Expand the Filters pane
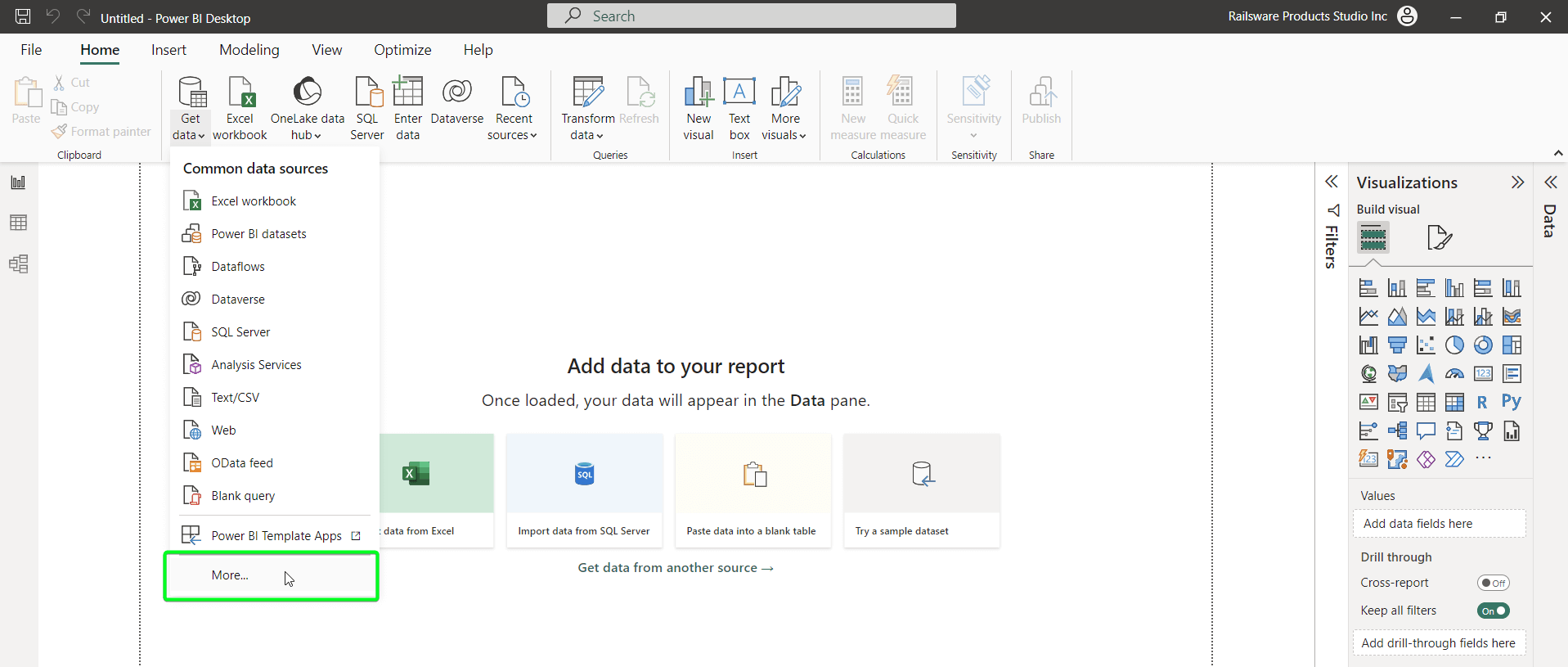Screen dimensions: 1568x667 1332,182
